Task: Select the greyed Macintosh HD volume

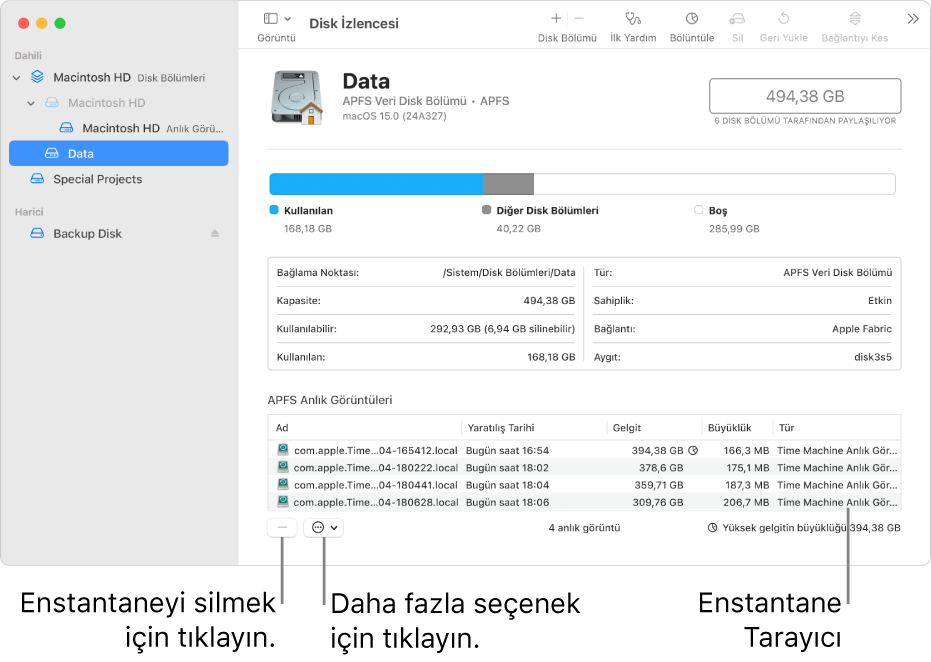Action: (x=119, y=103)
